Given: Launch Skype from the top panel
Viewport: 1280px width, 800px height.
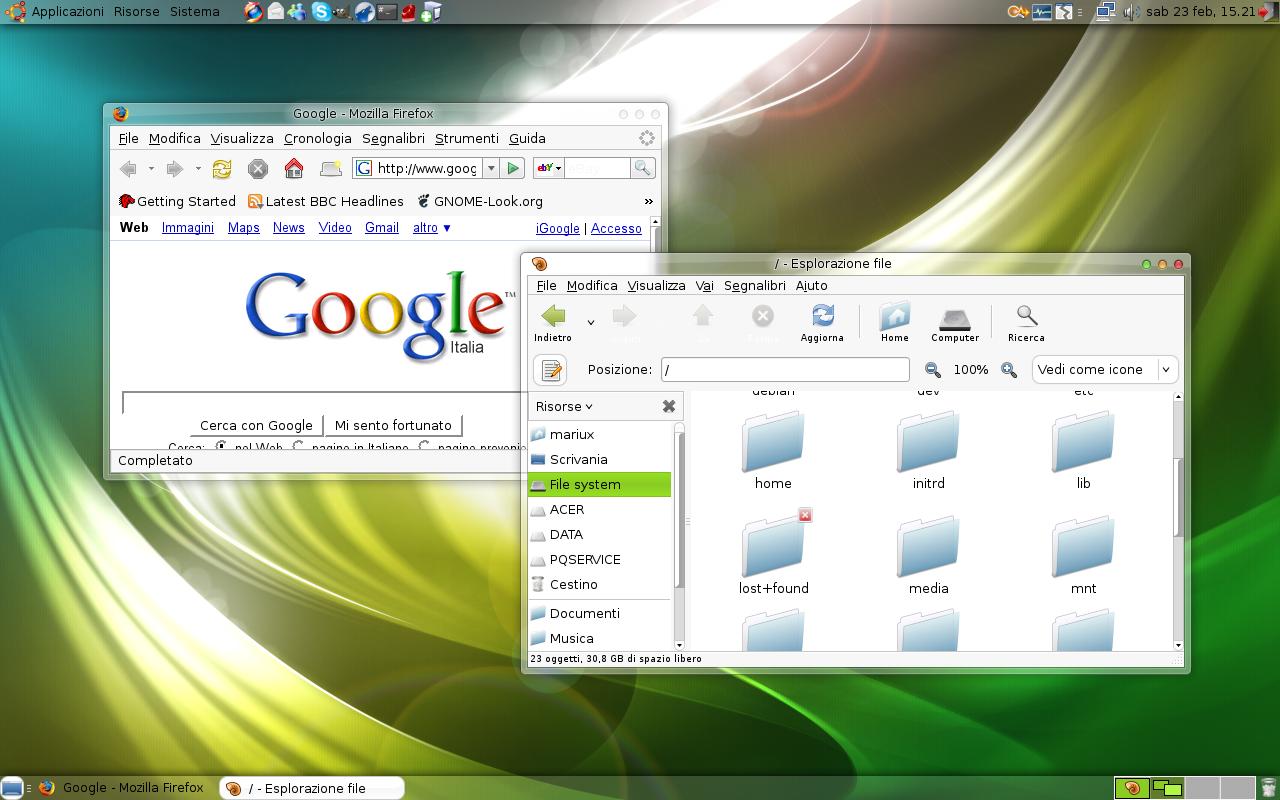Looking at the screenshot, I should point(321,12).
